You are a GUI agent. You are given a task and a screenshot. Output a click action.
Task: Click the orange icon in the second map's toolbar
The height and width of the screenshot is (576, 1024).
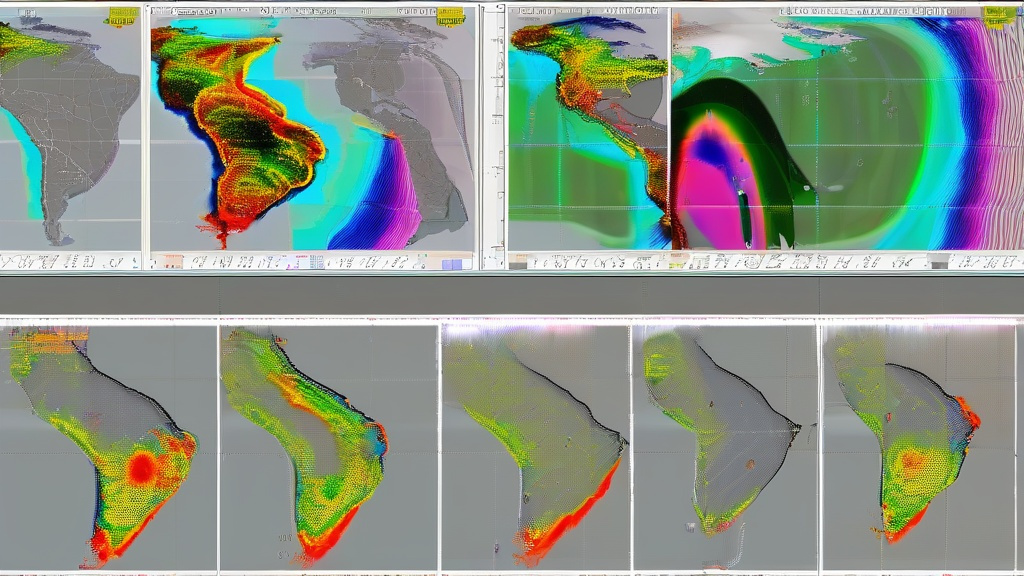[173, 262]
